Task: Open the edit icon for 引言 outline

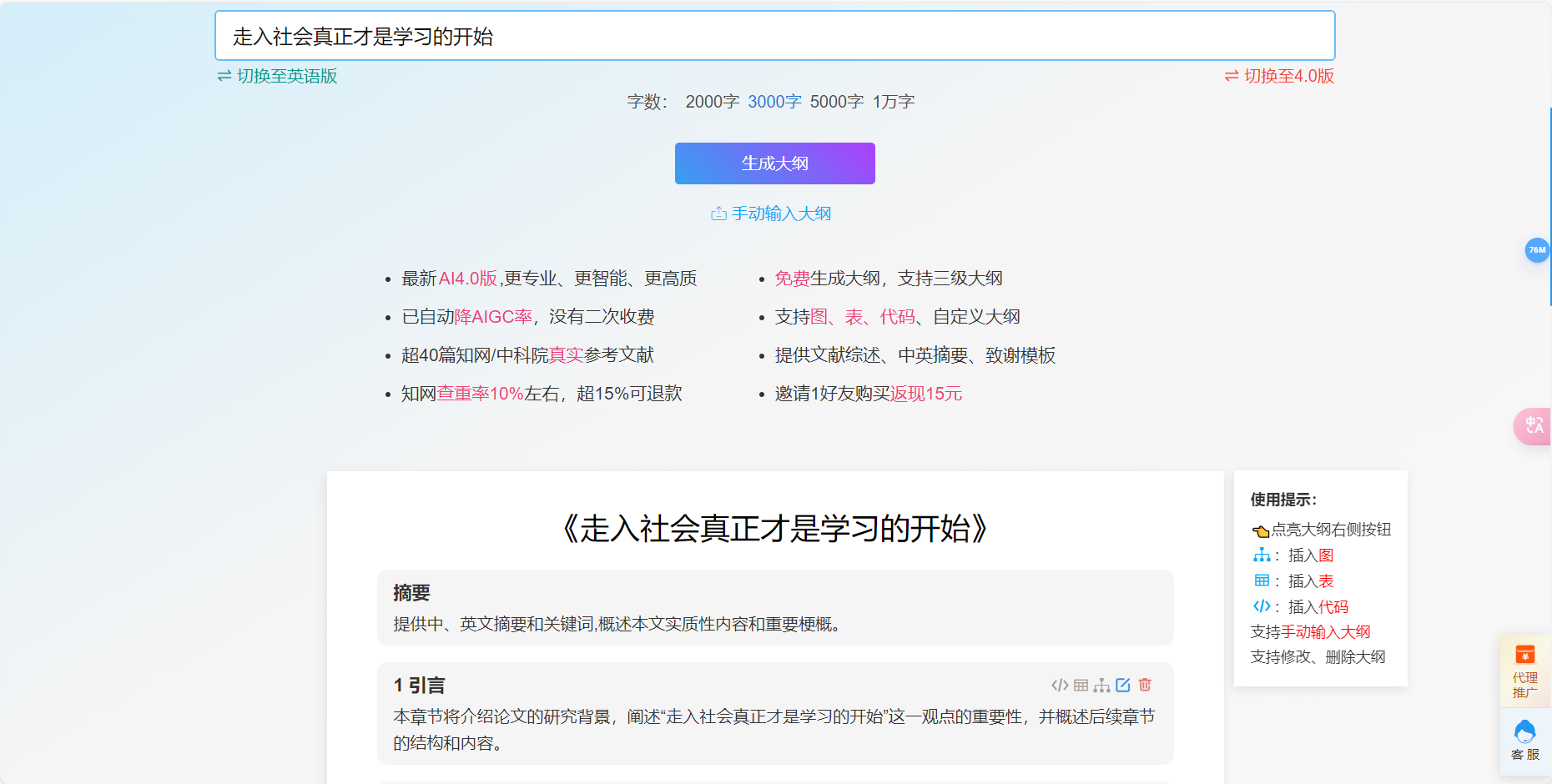Action: pyautogui.click(x=1123, y=685)
